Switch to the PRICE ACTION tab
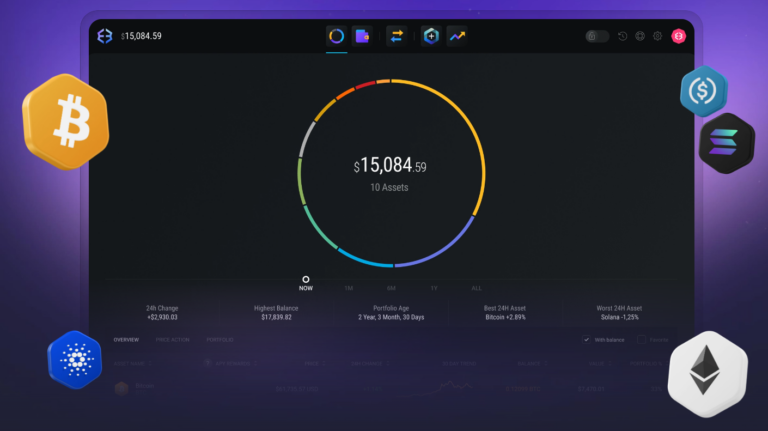Viewport: 768px width, 431px height. click(x=172, y=339)
